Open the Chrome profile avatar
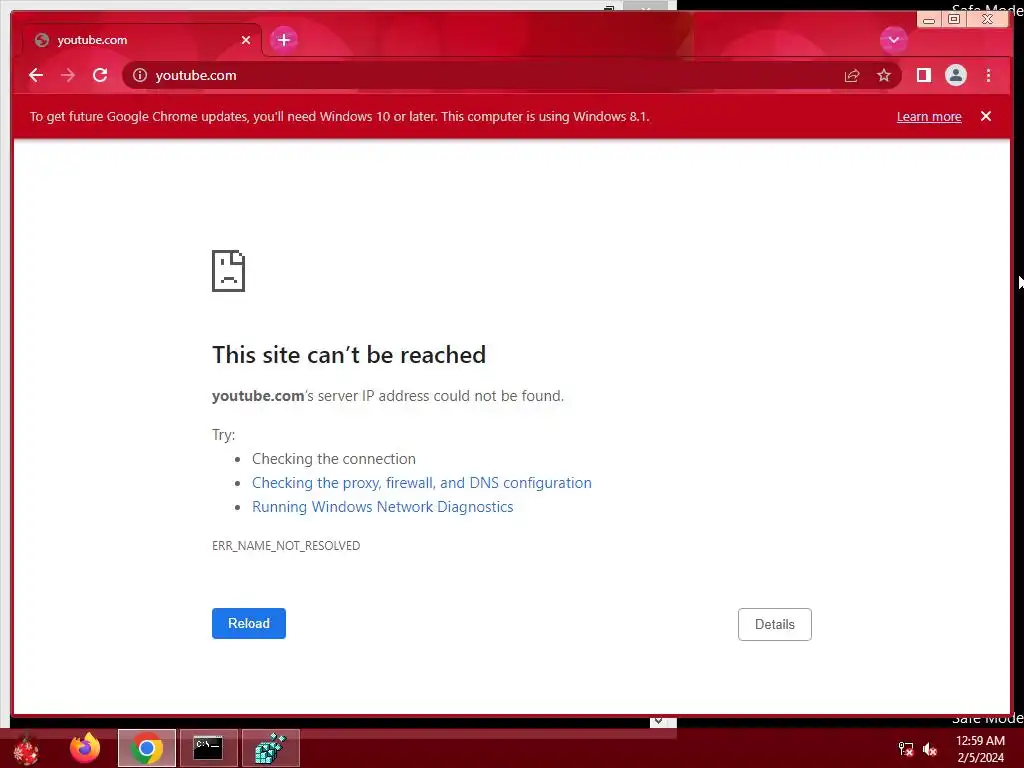This screenshot has width=1024, height=768. 955,75
